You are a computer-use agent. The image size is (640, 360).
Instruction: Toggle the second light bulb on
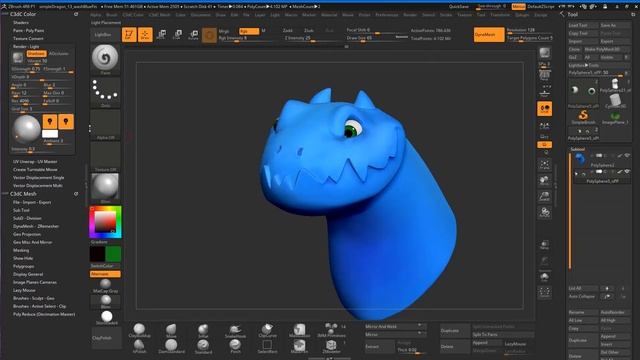pyautogui.click(x=66, y=122)
